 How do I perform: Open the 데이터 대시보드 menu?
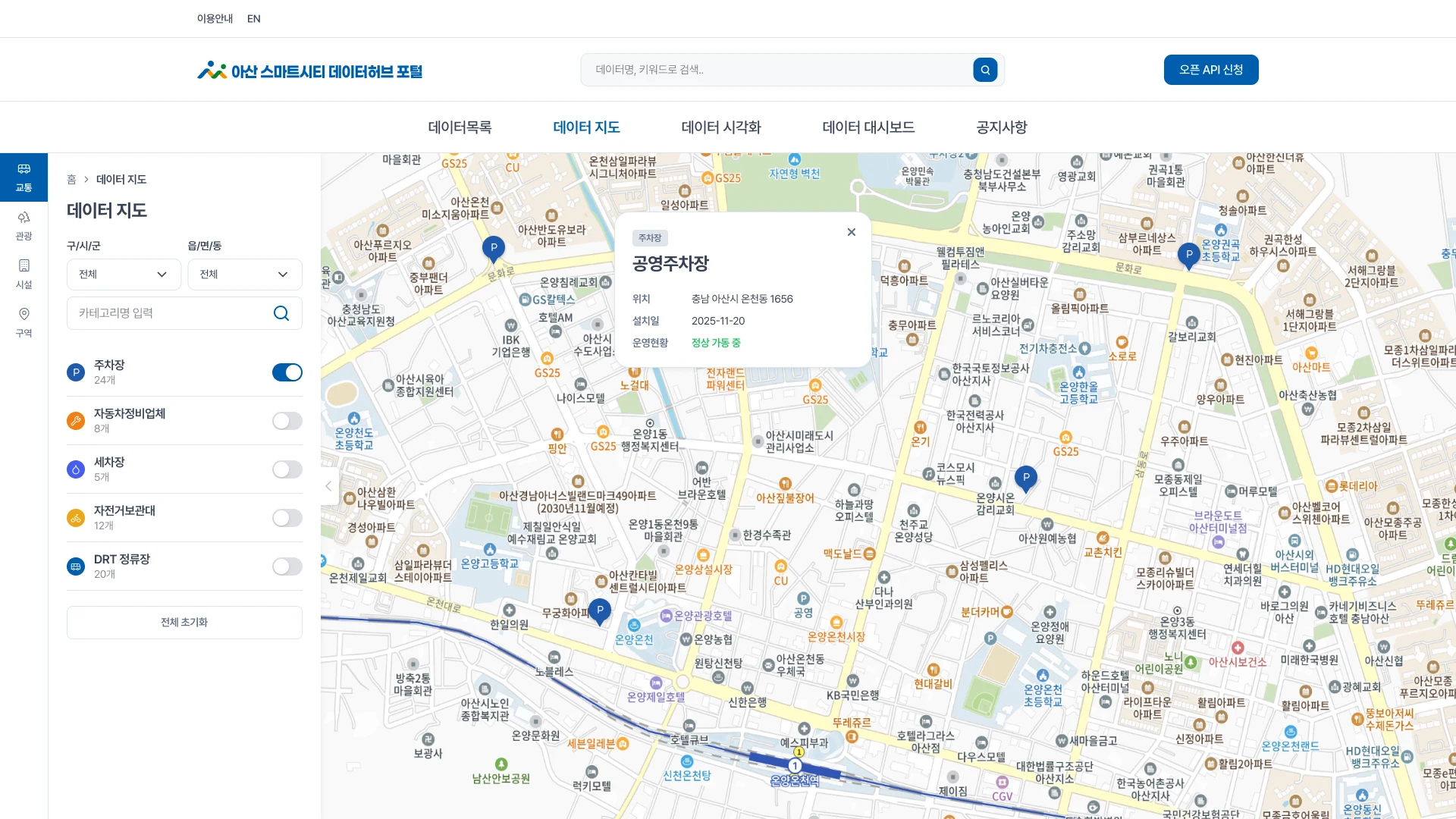pos(868,127)
